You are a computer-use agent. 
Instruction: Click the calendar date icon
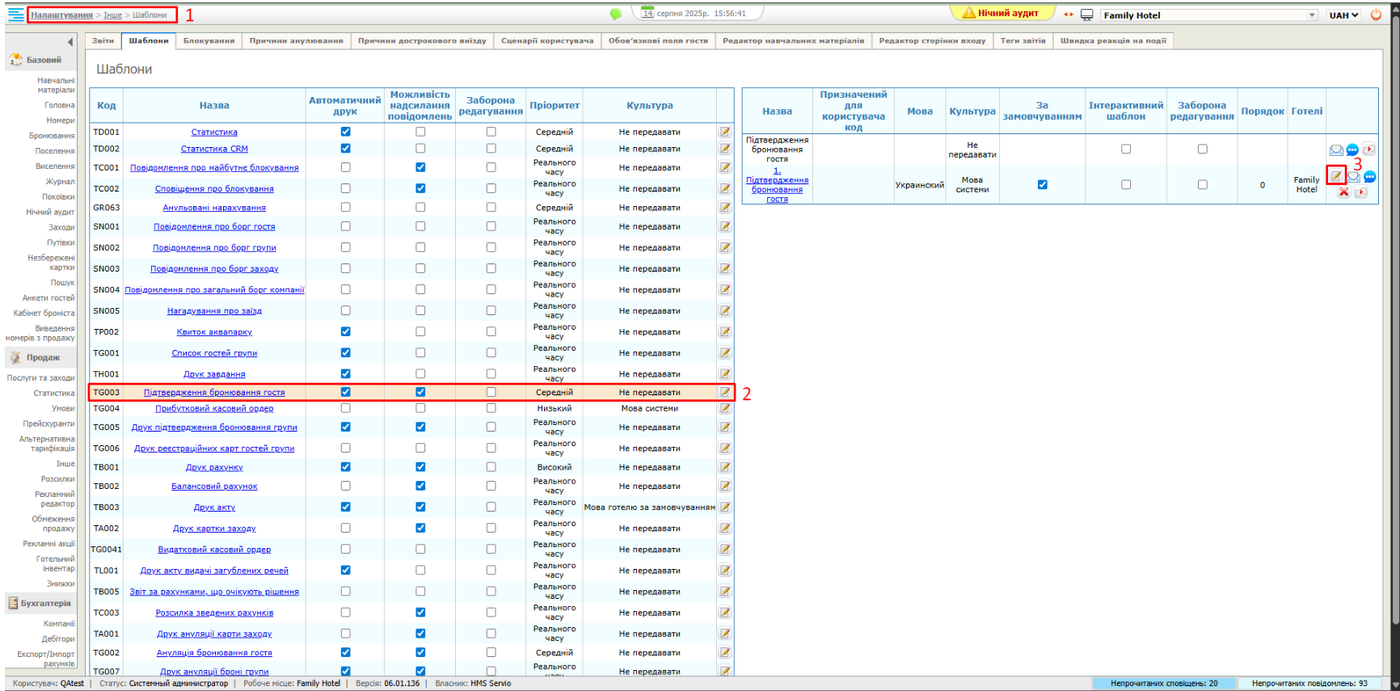(x=647, y=13)
